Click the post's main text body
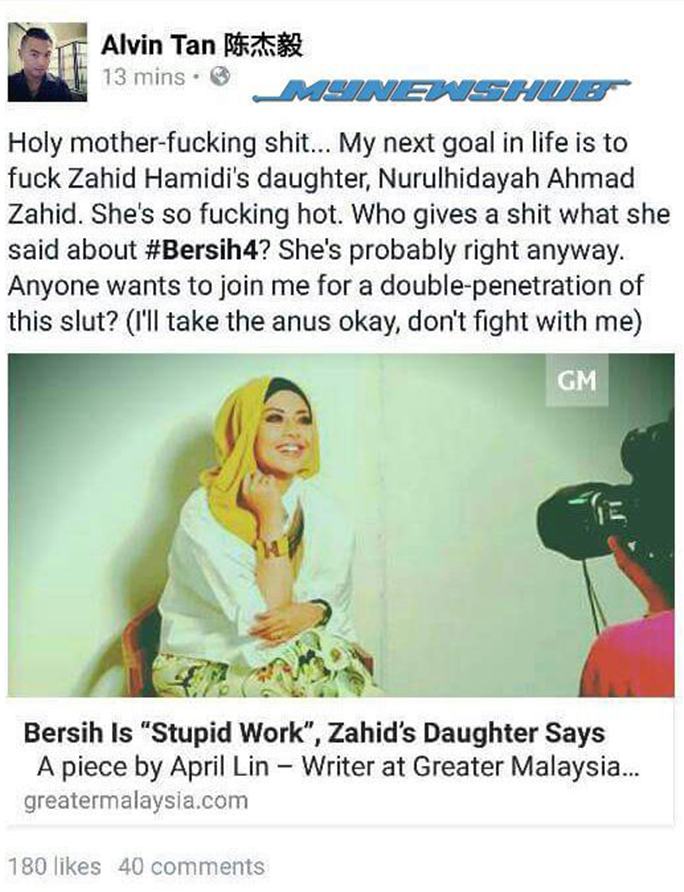Image resolution: width=684 pixels, height=892 pixels. (339, 232)
